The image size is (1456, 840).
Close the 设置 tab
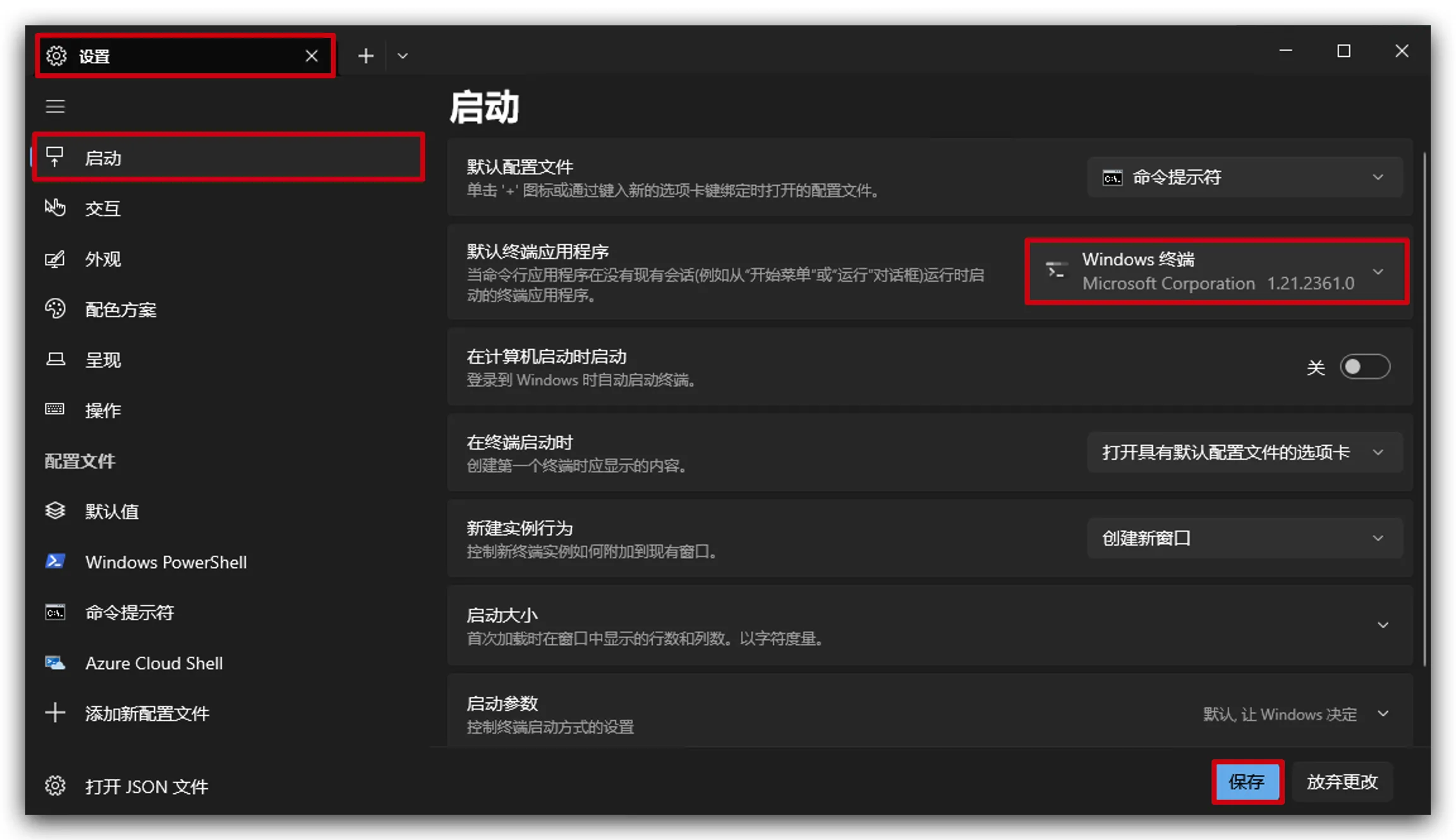pos(312,56)
